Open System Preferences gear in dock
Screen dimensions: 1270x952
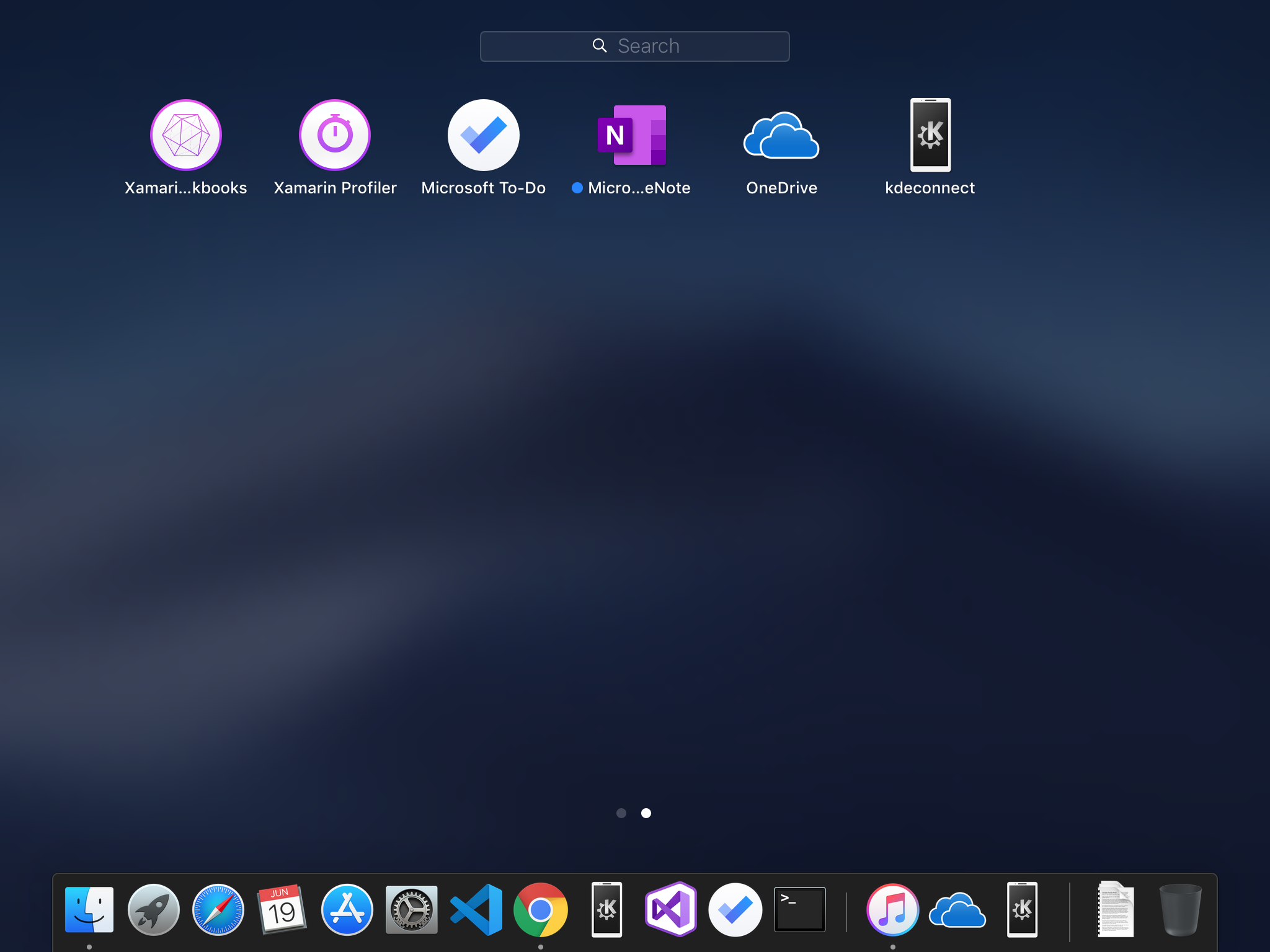[412, 910]
